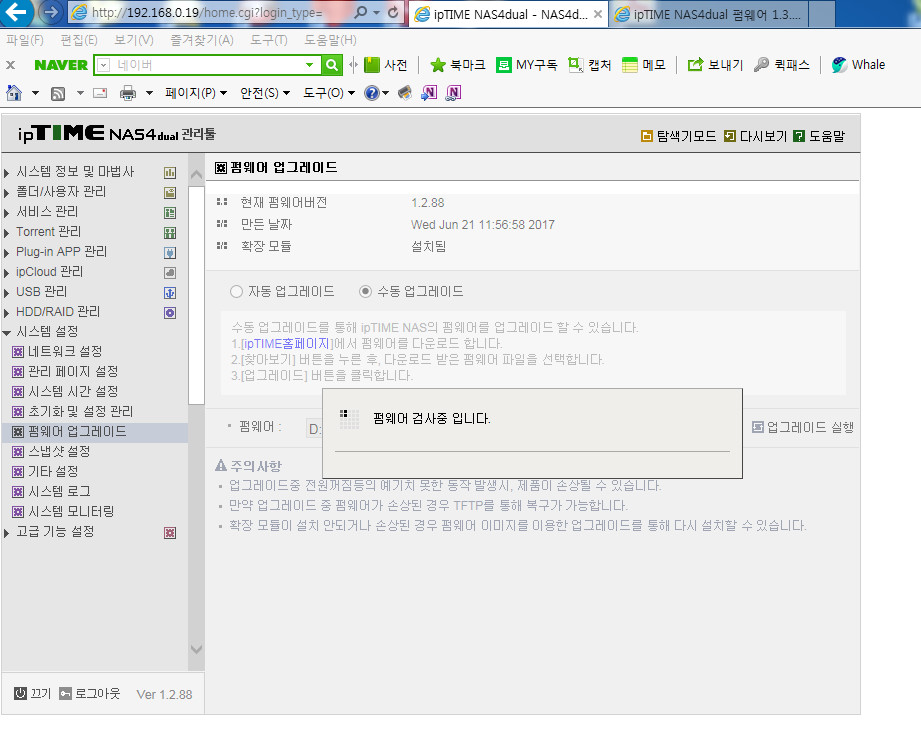Image resolution: width=921 pixels, height=730 pixels.
Task: Open the 페이지(P) dropdown in command bar
Action: click(196, 93)
